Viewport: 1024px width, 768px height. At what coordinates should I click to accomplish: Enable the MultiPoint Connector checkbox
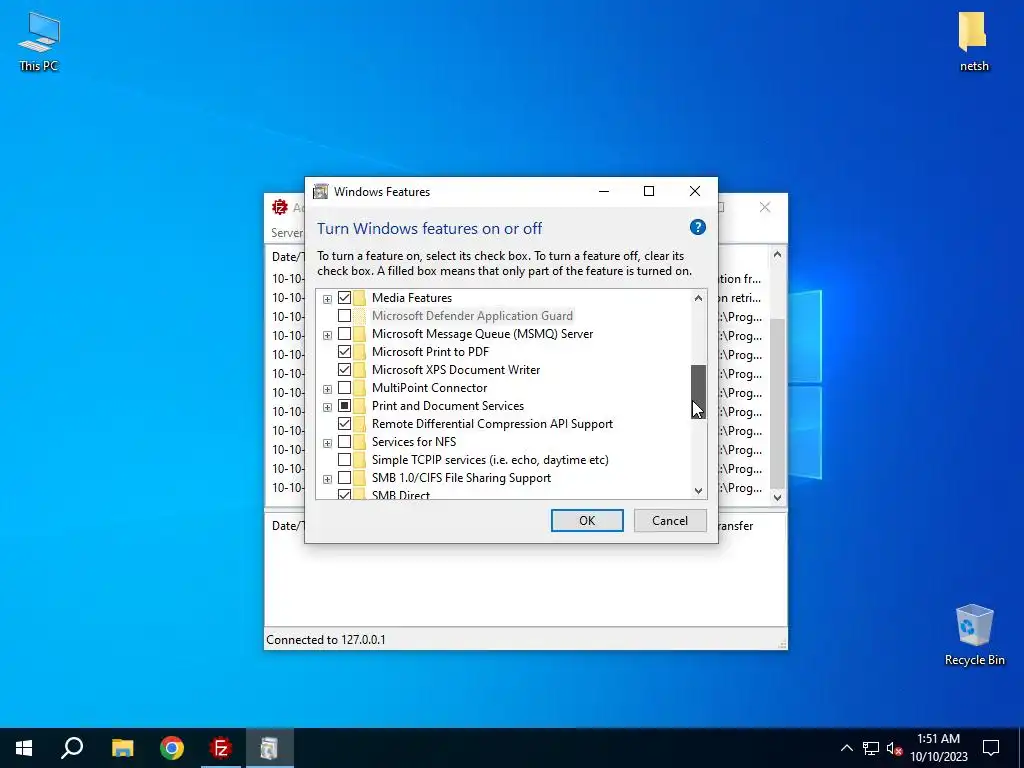(x=344, y=388)
